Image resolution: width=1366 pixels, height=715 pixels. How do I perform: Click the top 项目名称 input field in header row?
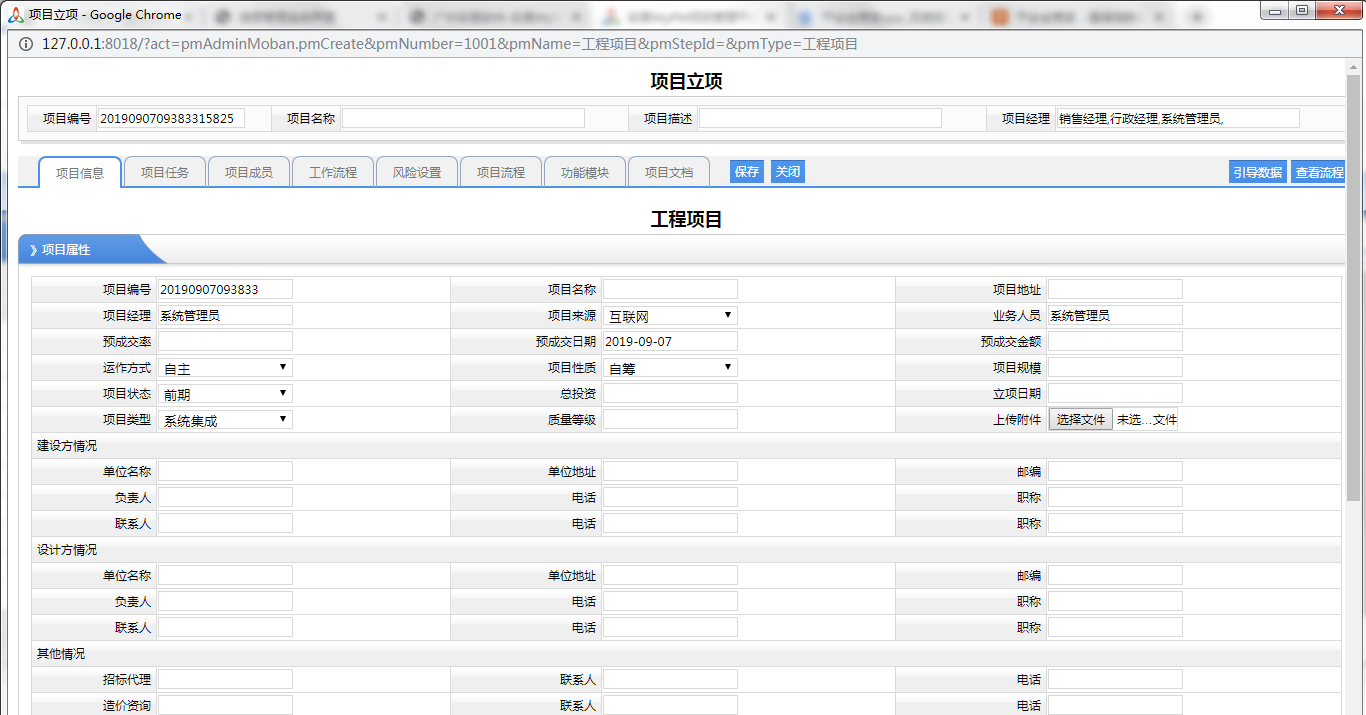(463, 118)
